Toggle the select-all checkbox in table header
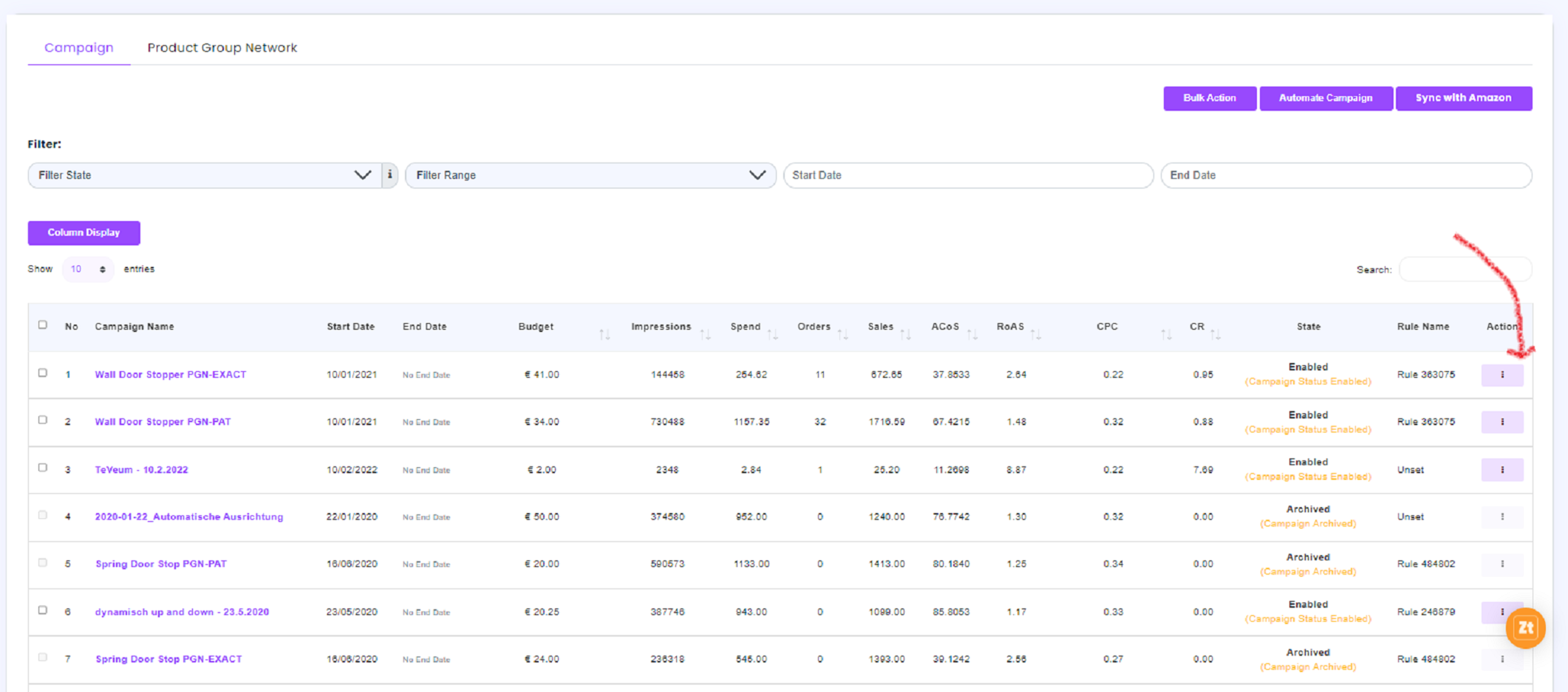 pos(42,325)
